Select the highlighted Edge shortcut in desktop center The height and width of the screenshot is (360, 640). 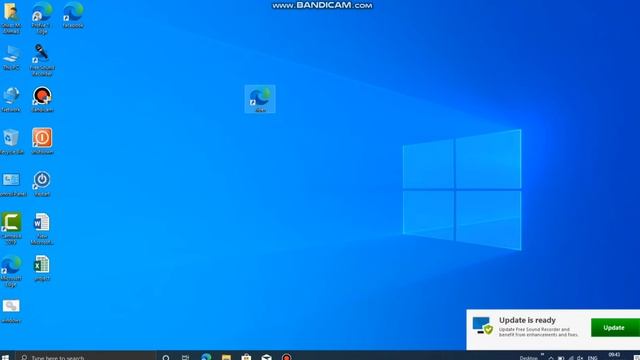click(260, 99)
